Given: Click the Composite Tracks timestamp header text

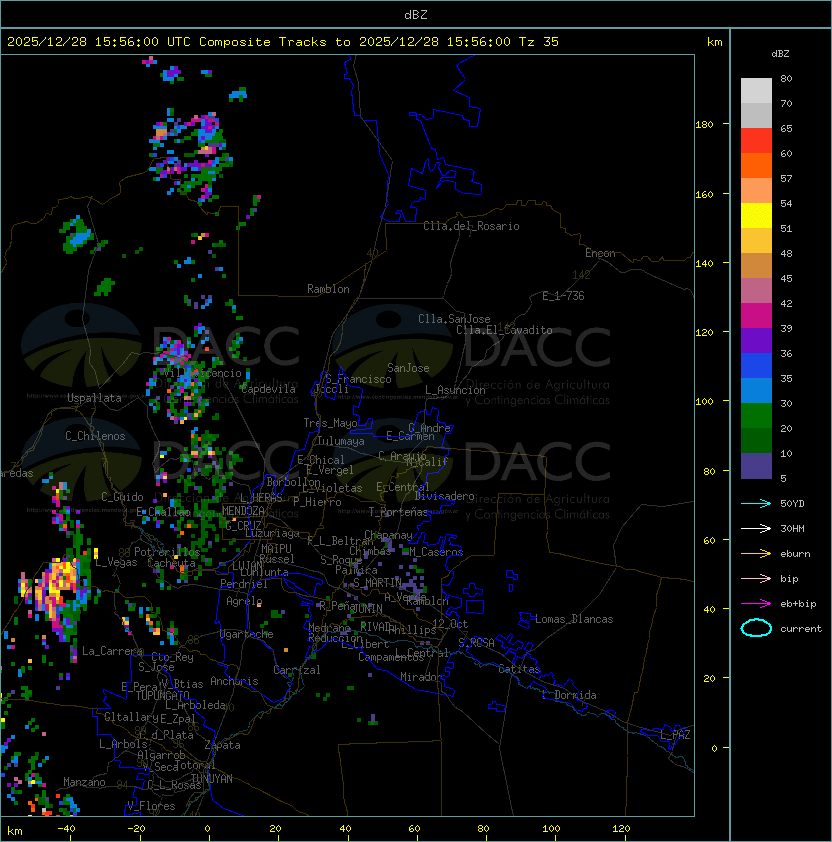Looking at the screenshot, I should click(x=283, y=42).
